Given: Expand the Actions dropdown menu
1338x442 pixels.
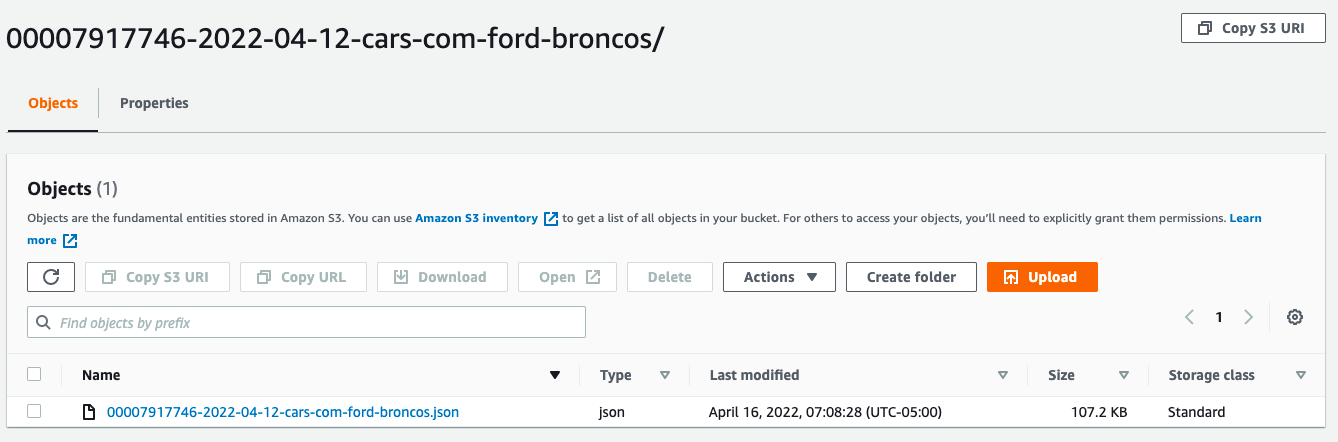Looking at the screenshot, I should pos(779,277).
